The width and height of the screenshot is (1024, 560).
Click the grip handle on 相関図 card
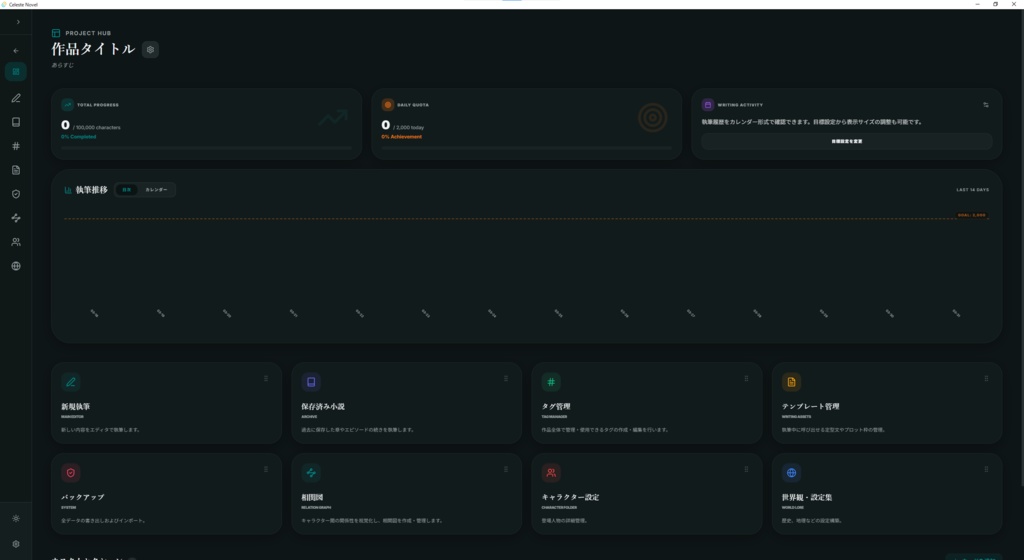(x=505, y=469)
